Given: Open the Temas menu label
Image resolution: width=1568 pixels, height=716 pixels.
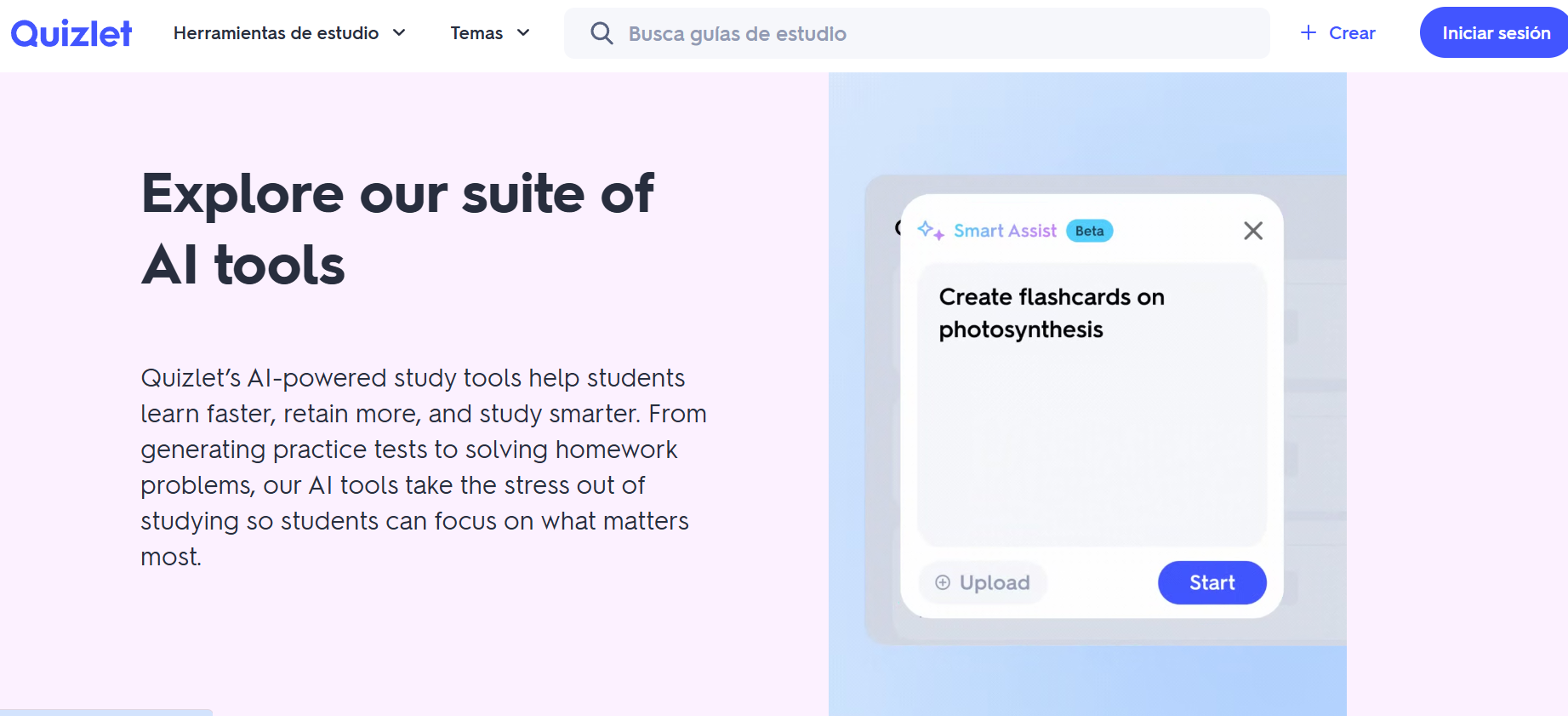Looking at the screenshot, I should pos(476,33).
